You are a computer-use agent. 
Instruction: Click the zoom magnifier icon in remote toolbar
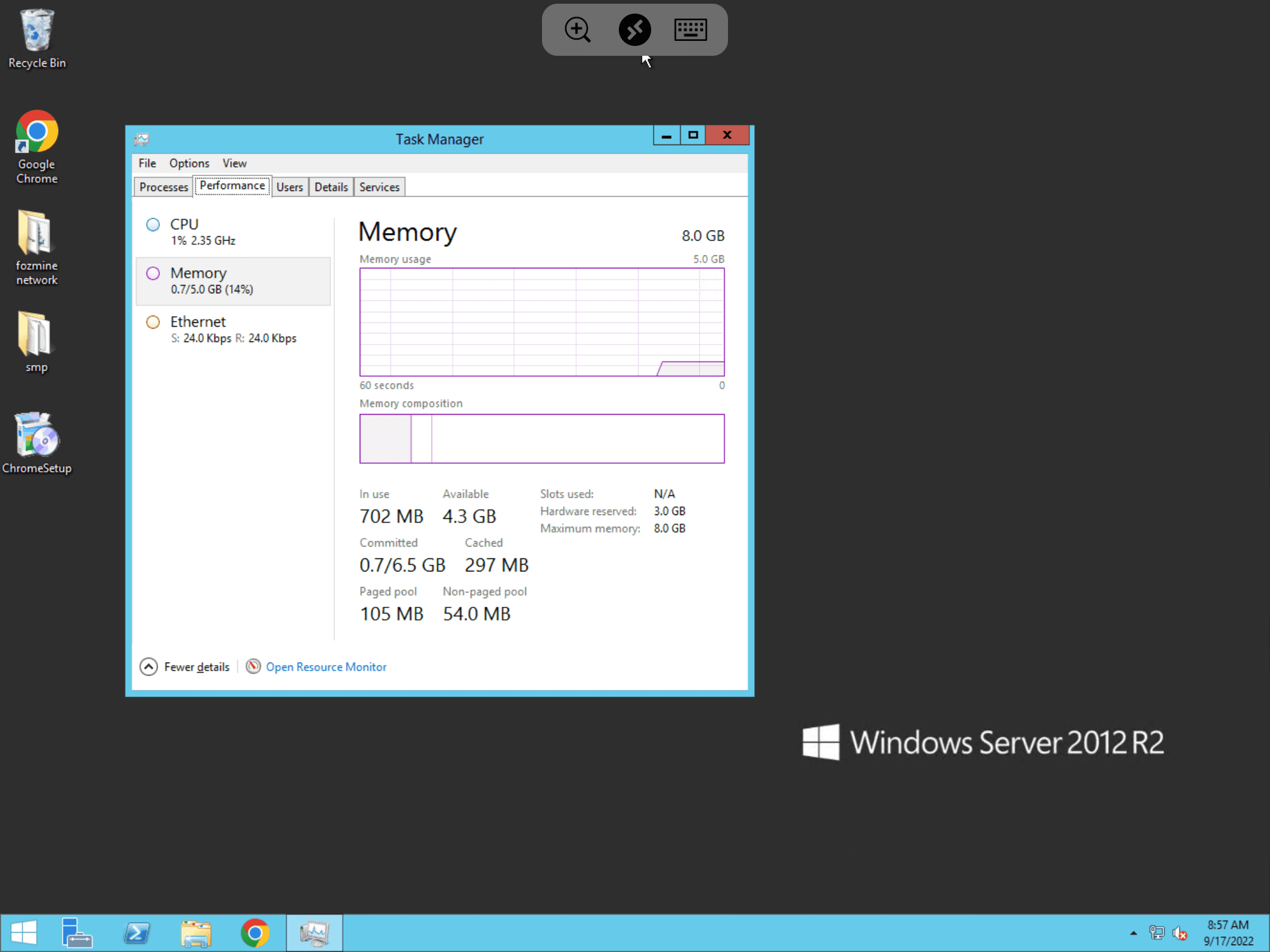click(577, 30)
